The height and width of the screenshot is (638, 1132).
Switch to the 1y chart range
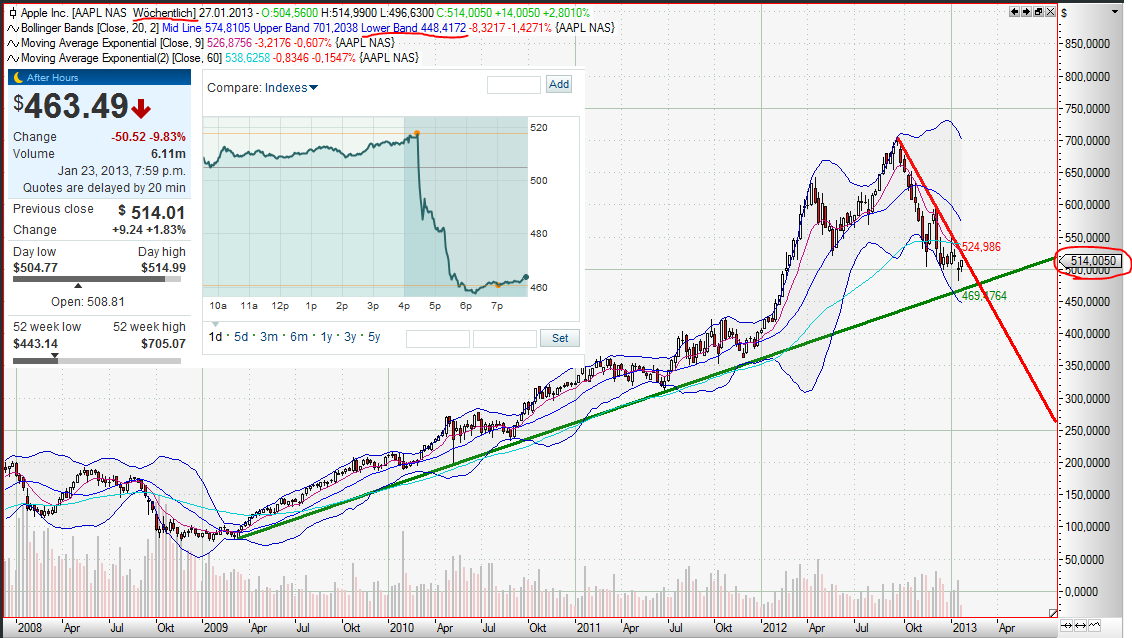[x=324, y=337]
